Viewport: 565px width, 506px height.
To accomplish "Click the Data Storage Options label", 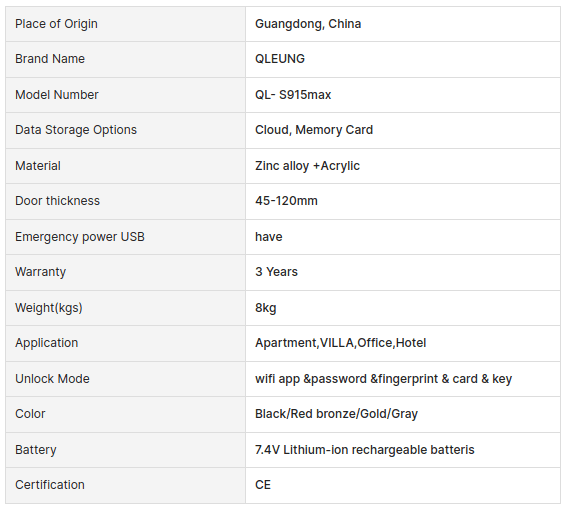I will coord(76,130).
